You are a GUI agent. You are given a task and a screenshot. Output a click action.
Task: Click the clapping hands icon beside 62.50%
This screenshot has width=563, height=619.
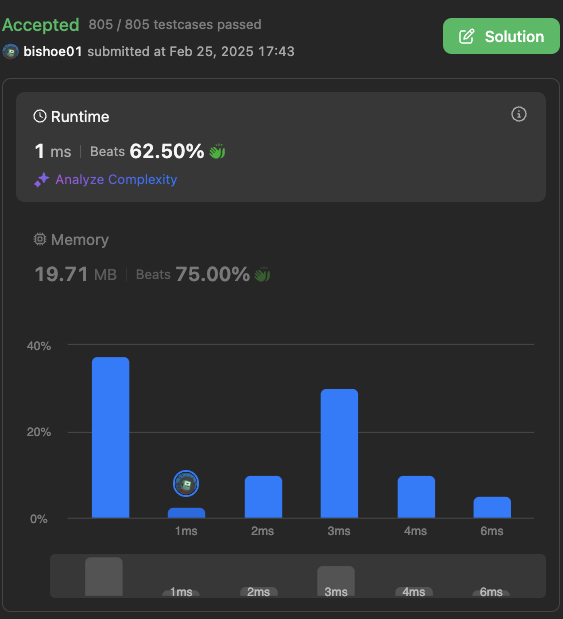217,151
